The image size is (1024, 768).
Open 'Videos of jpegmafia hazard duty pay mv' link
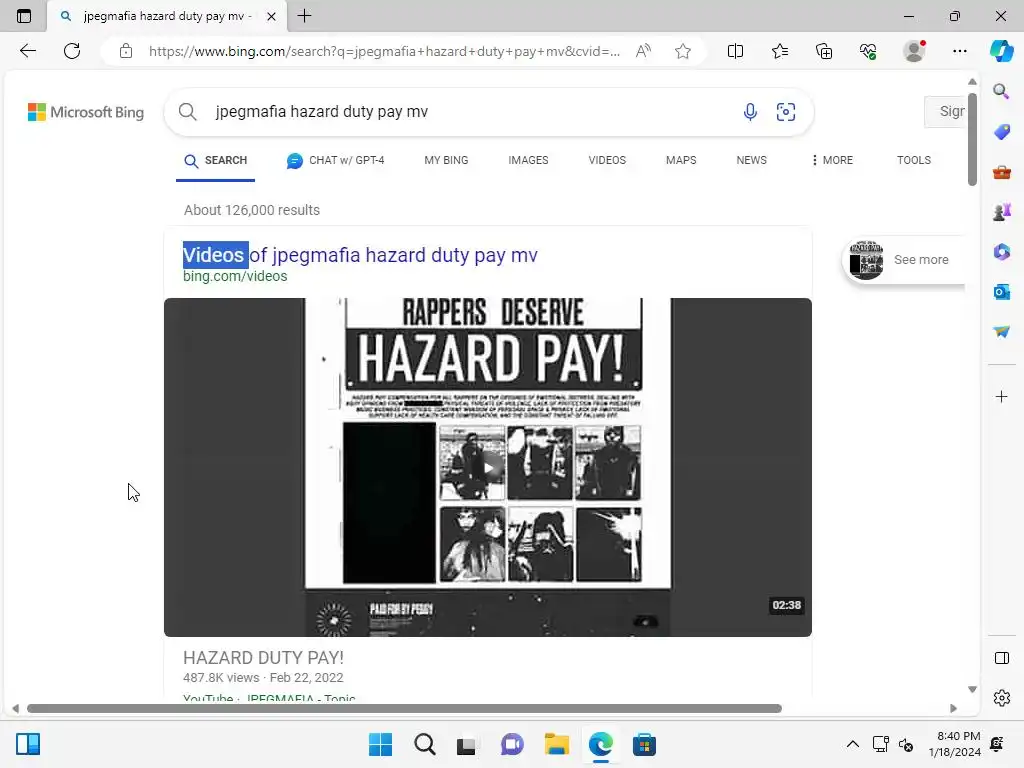[360, 255]
